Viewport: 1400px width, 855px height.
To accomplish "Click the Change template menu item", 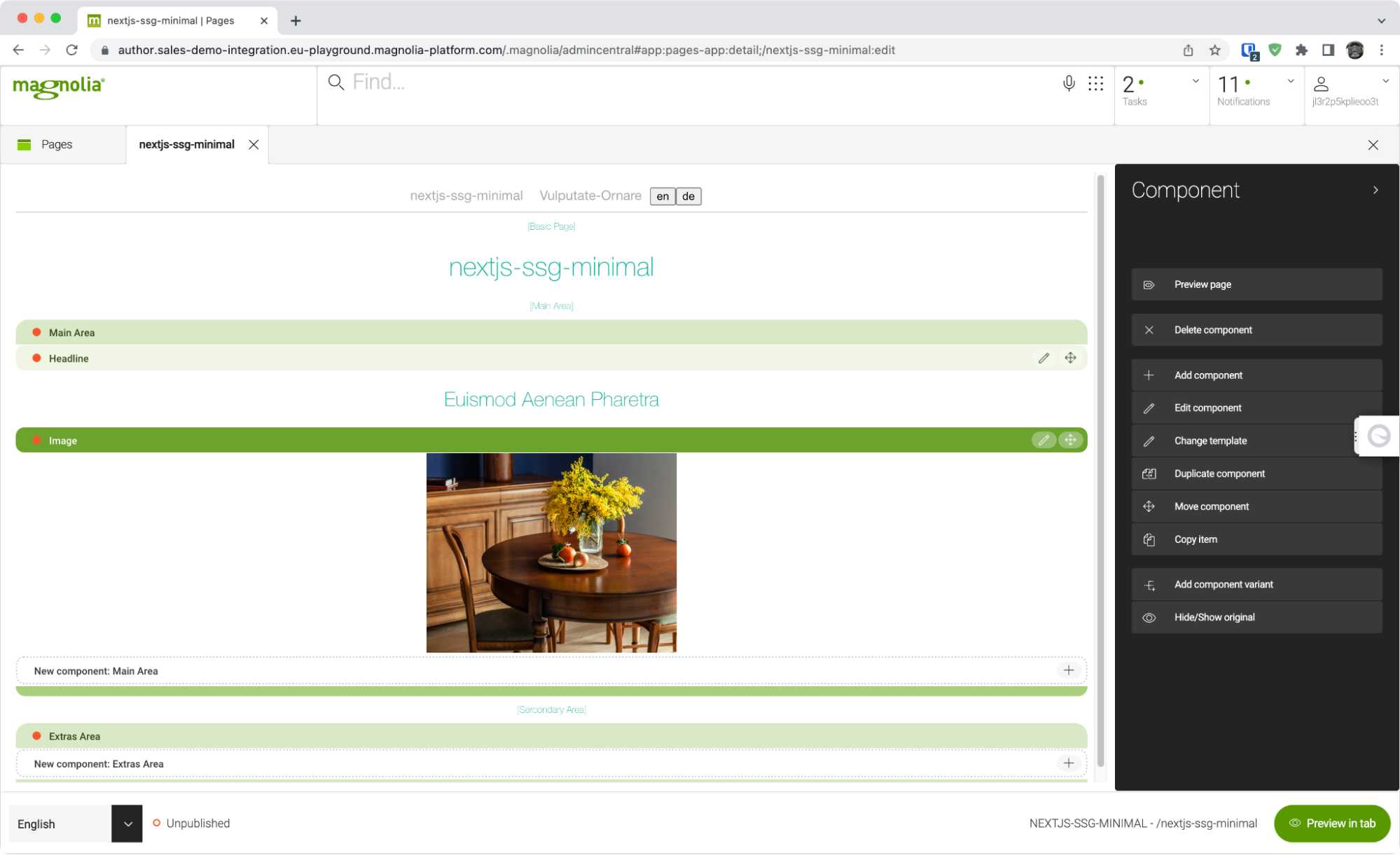I will [x=1211, y=440].
